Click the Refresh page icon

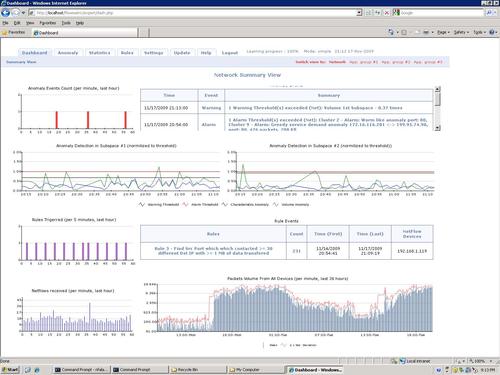point(378,13)
